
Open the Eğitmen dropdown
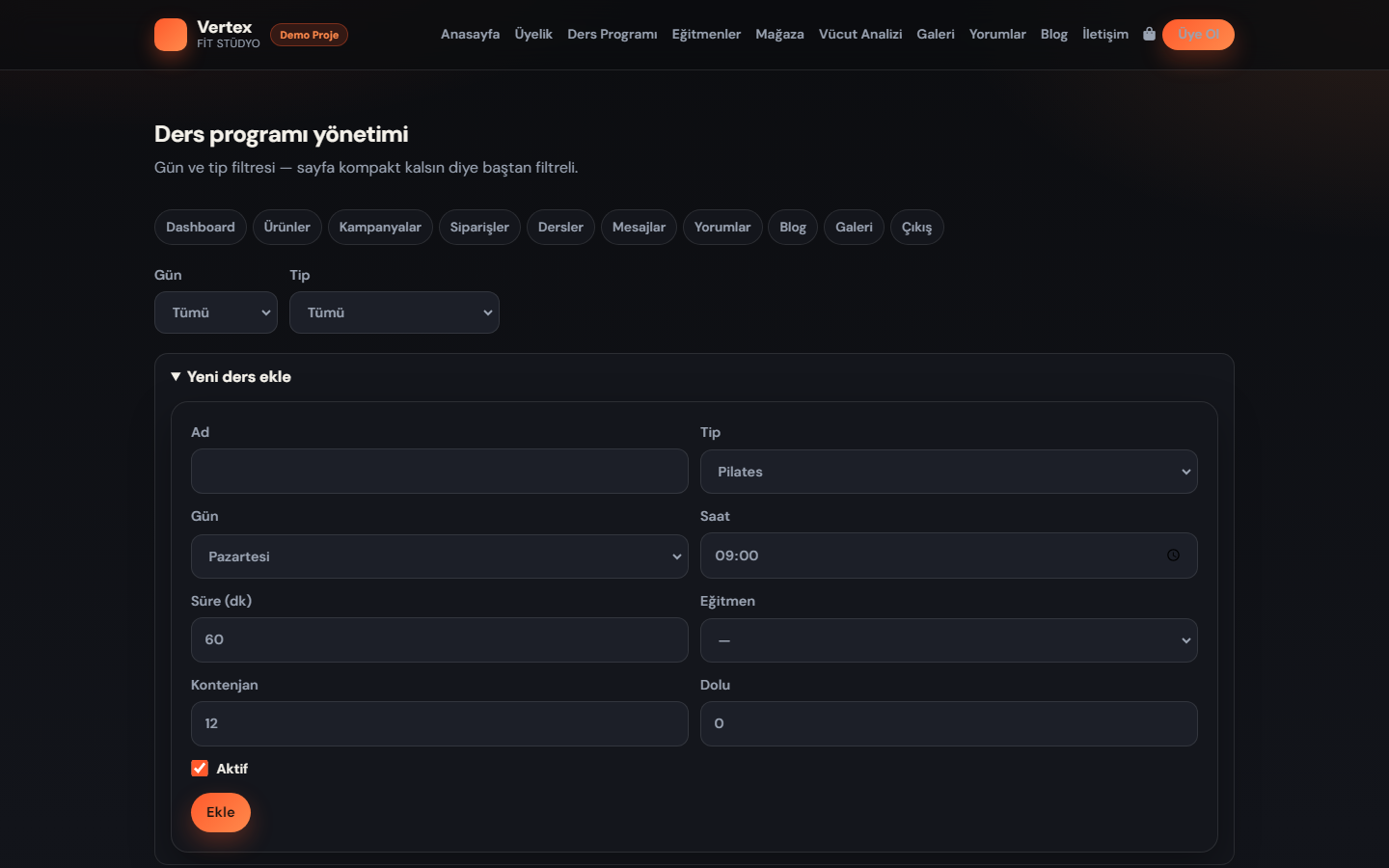coord(949,640)
